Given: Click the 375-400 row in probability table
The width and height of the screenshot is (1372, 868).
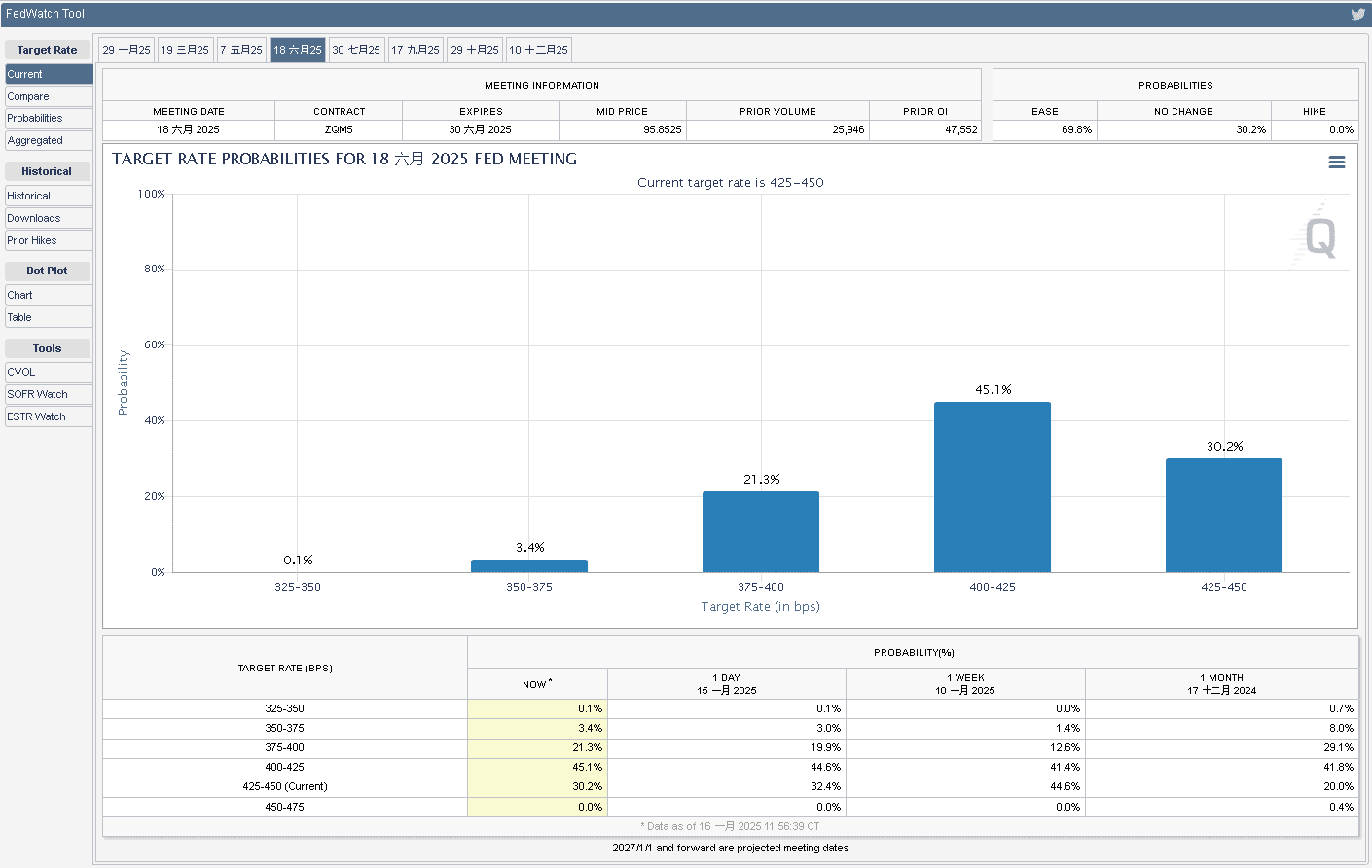Looking at the screenshot, I should tap(731, 747).
